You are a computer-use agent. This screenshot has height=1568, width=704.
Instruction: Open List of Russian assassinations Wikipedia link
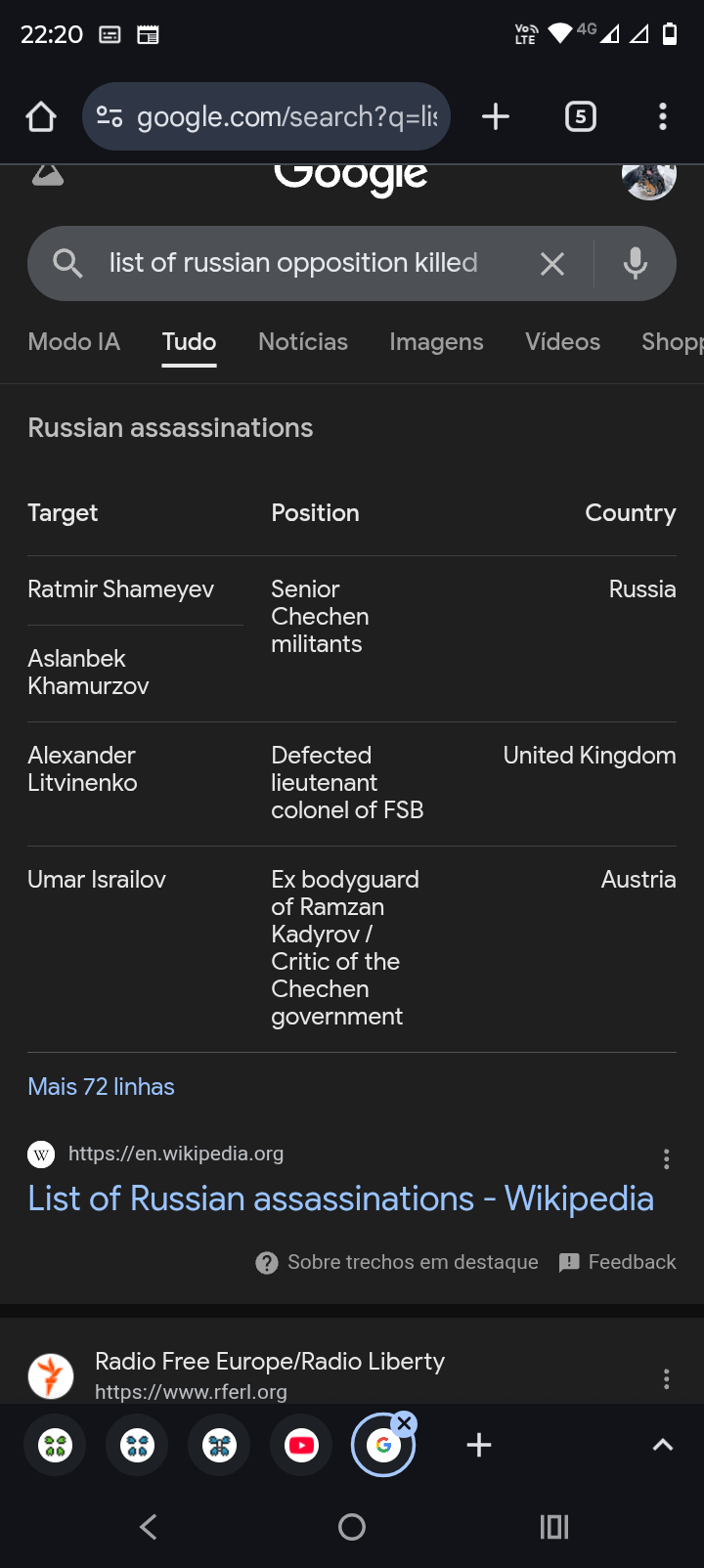[x=340, y=1198]
